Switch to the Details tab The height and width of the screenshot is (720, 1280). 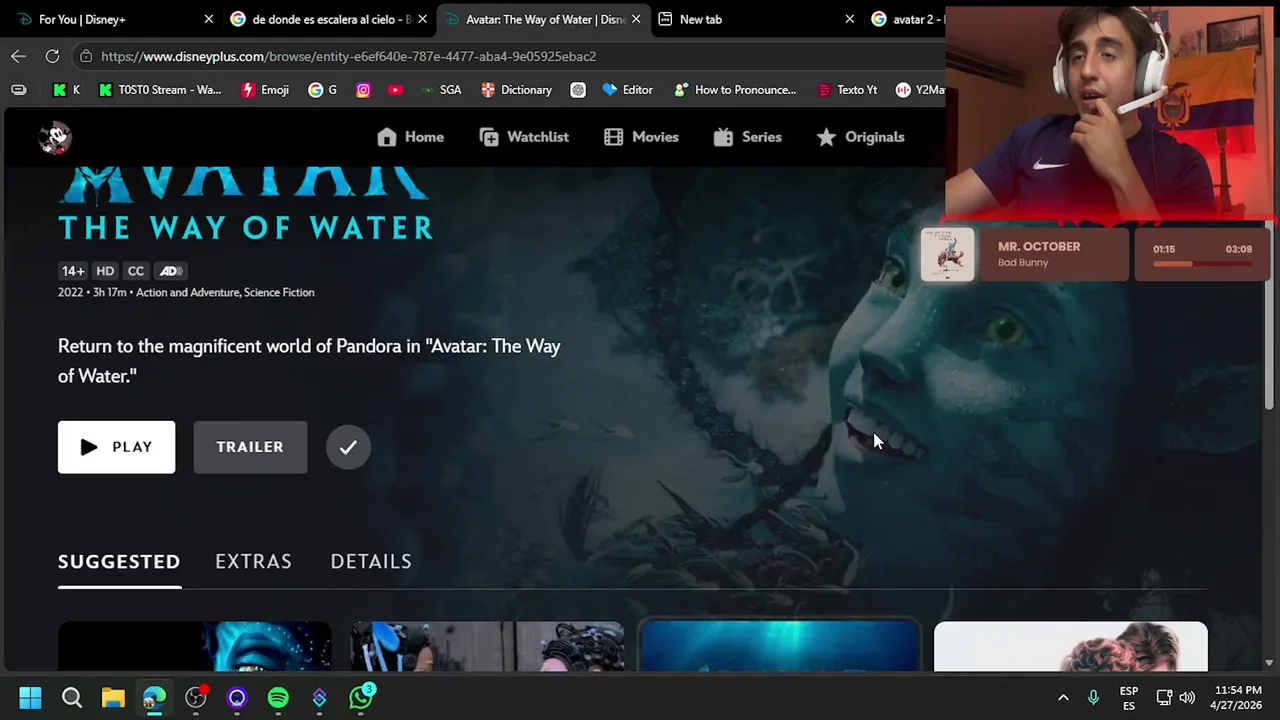(371, 561)
